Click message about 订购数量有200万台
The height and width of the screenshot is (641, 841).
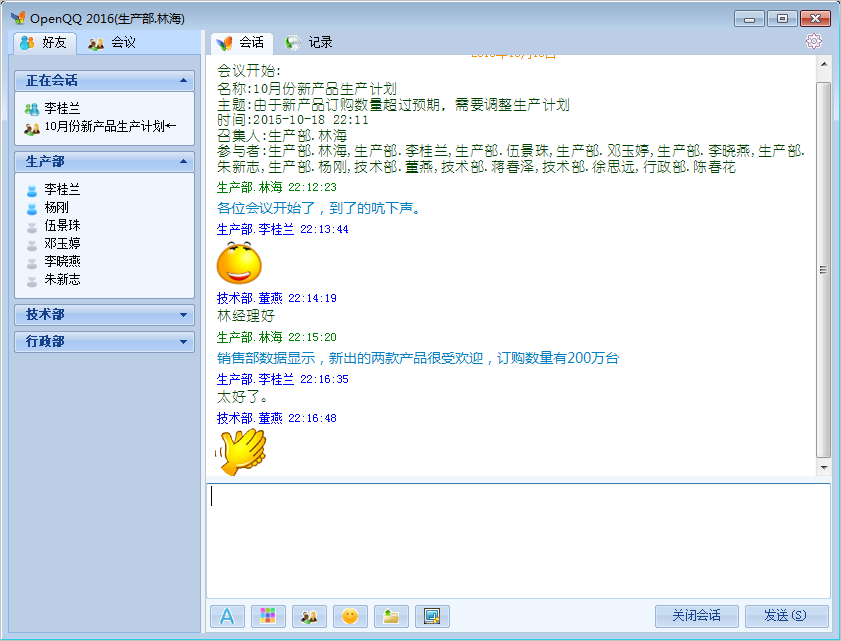(x=418, y=358)
